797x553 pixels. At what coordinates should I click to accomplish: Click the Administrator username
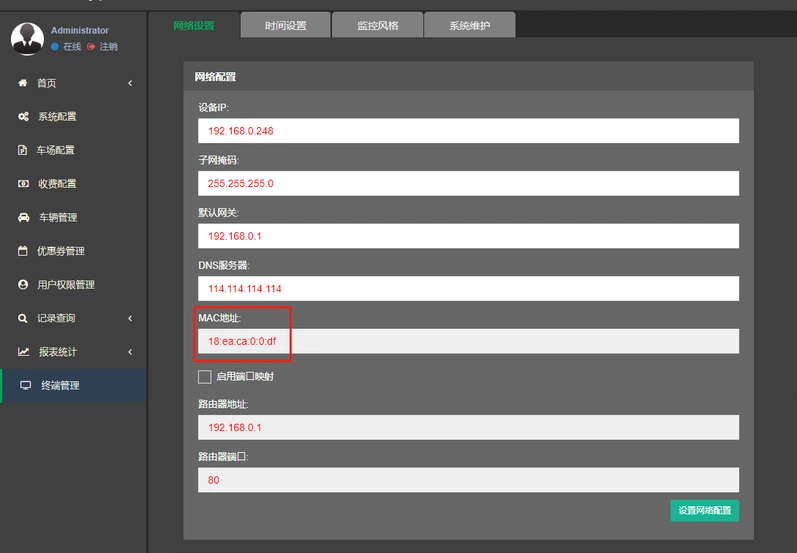tap(80, 30)
